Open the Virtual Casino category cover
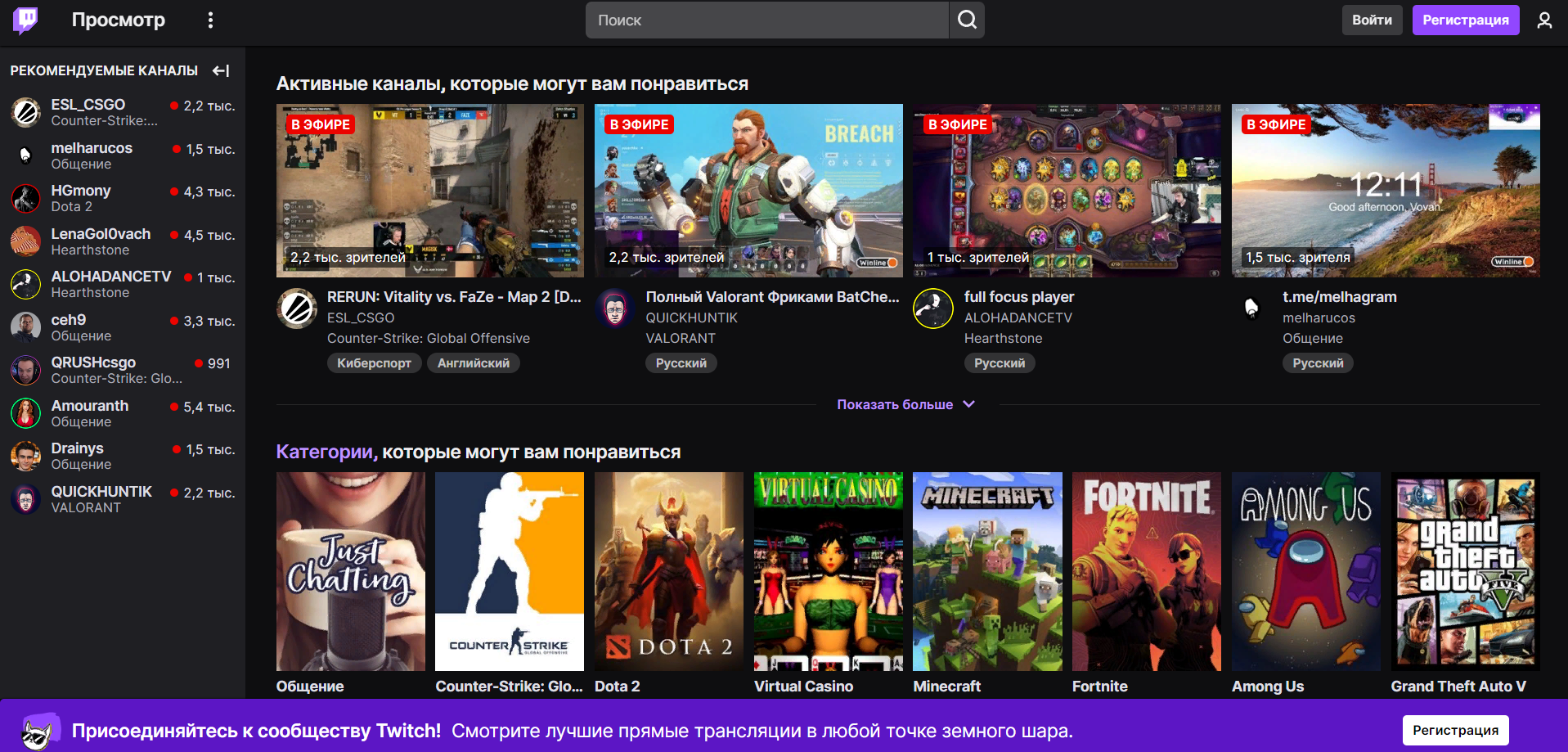 [x=829, y=571]
